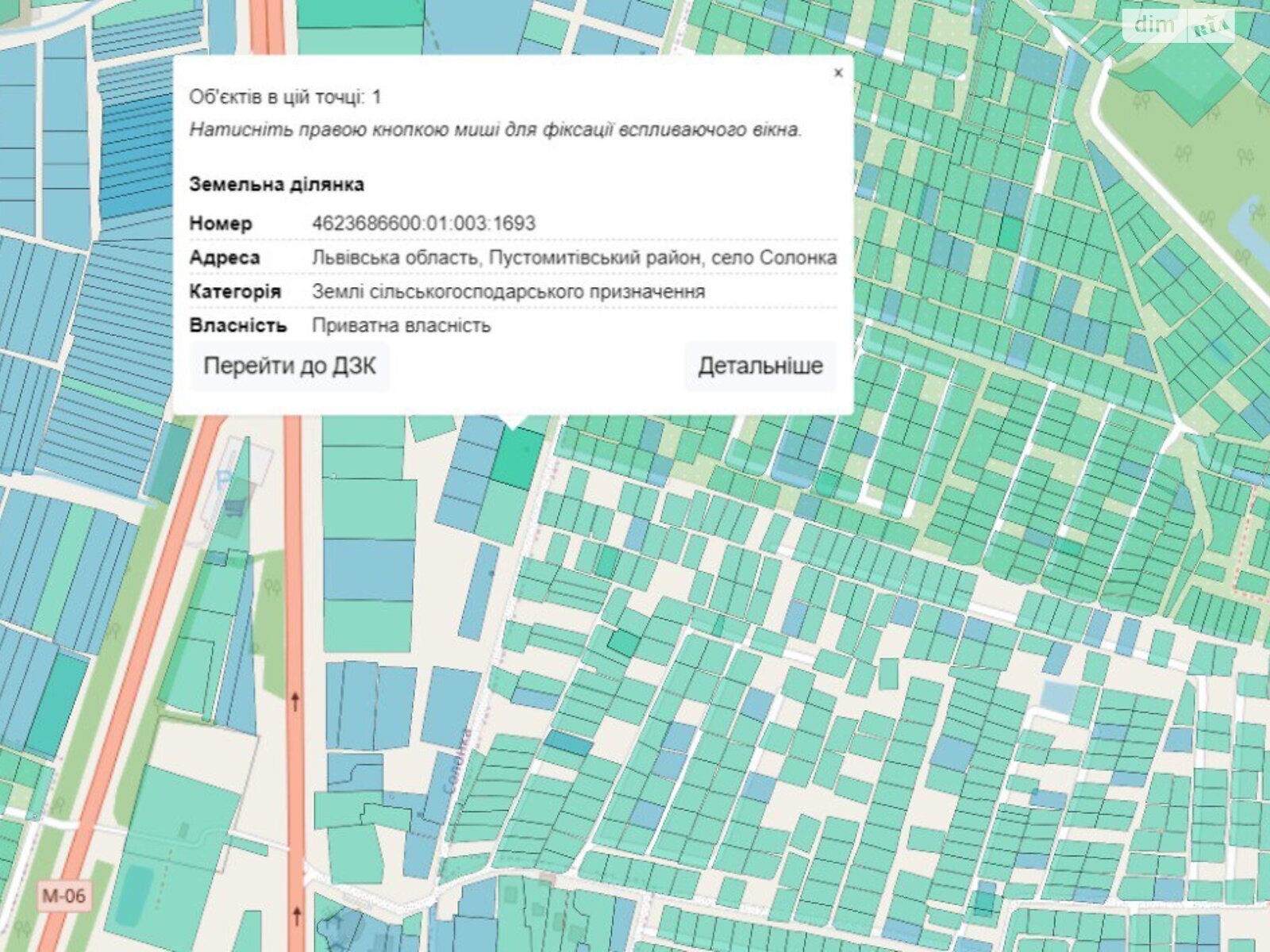Click the 'Об'єктів в цій точці: 1' text
This screenshot has height=952, width=1270.
pos(285,98)
